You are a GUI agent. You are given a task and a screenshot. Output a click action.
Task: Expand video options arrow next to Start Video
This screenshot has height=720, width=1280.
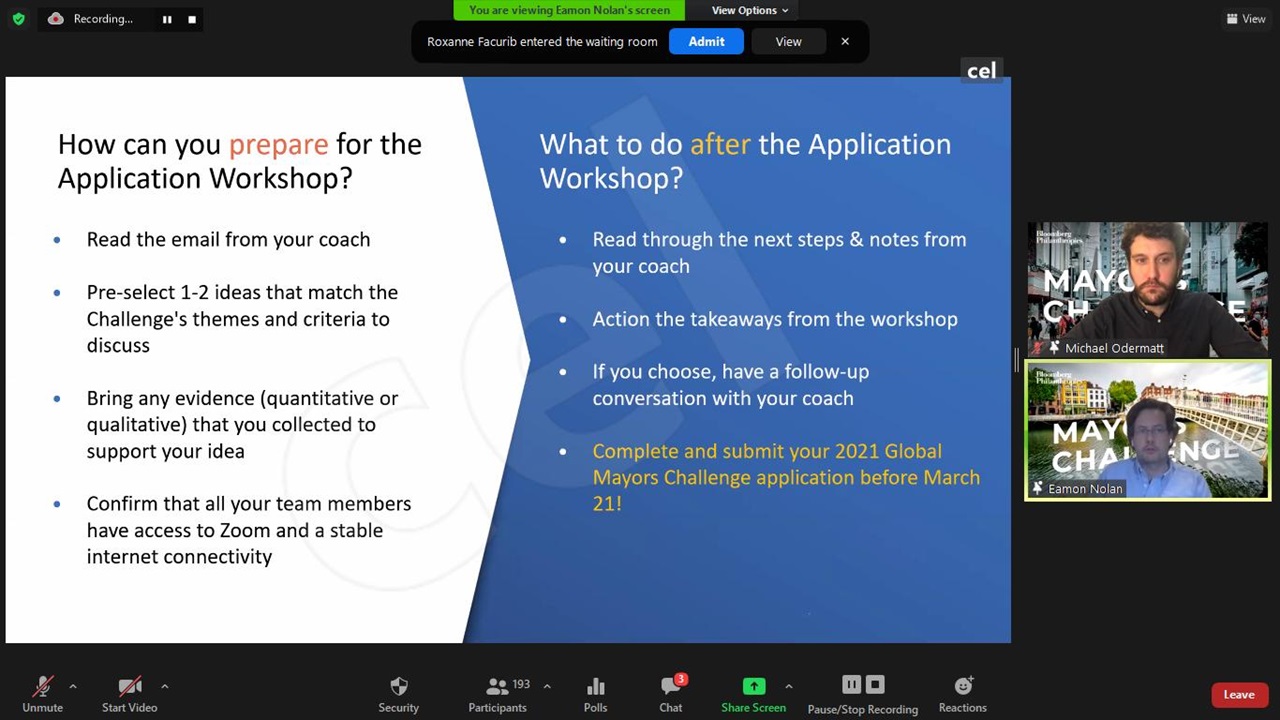165,686
